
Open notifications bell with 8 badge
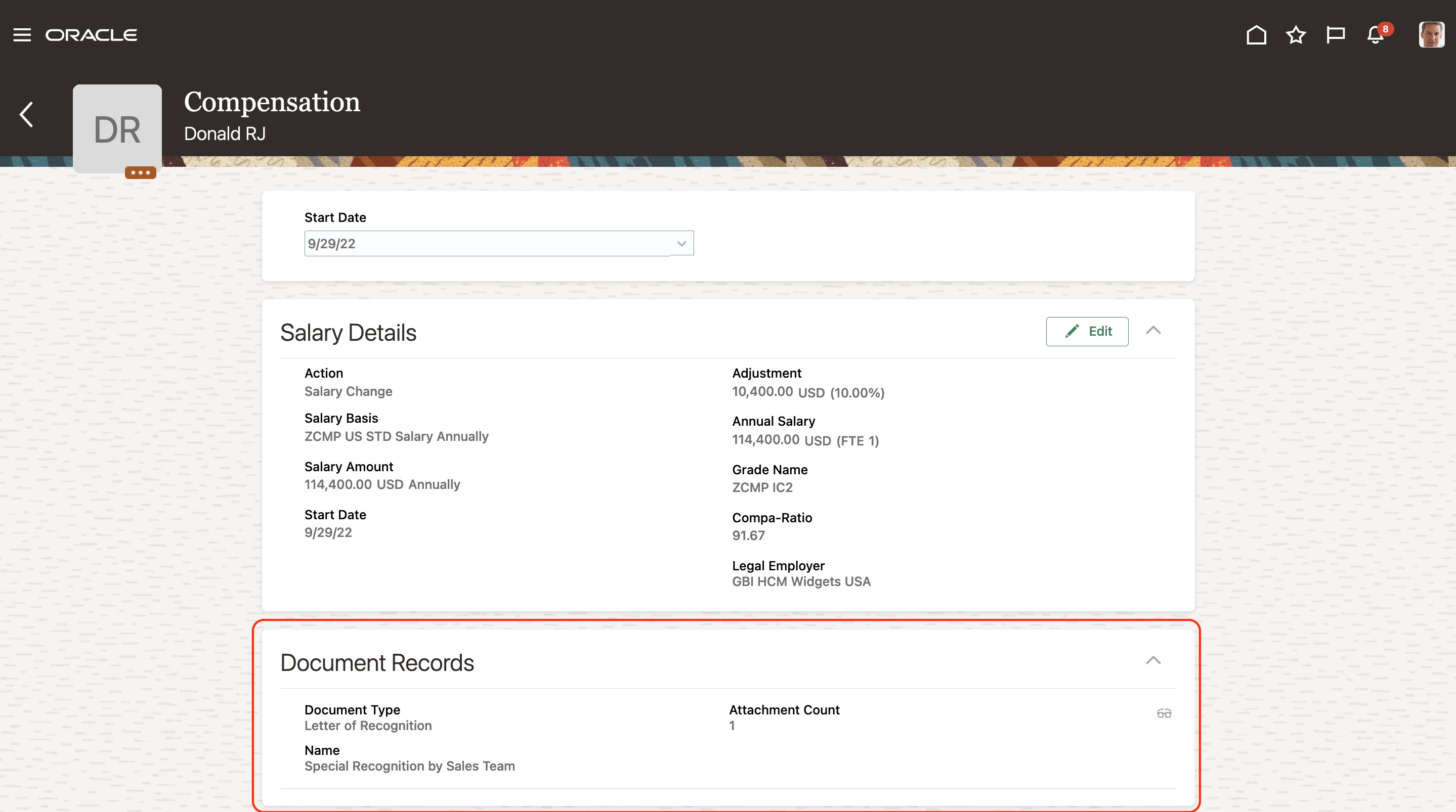pyautogui.click(x=1376, y=35)
